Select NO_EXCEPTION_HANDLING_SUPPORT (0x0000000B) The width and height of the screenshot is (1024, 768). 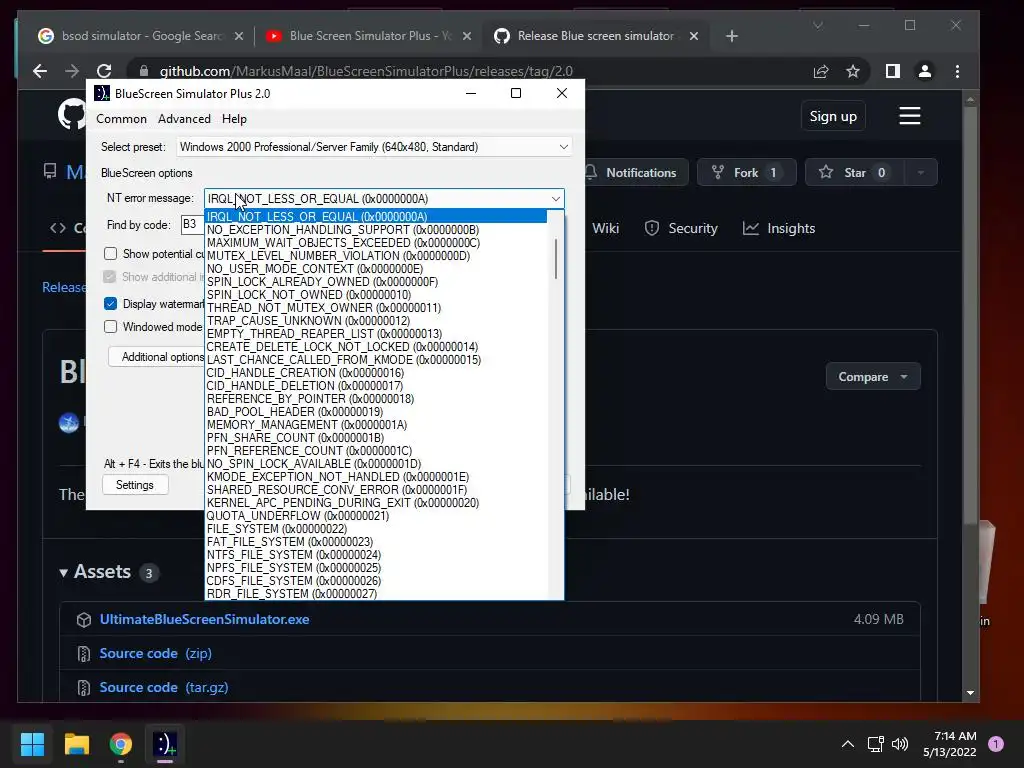tap(376, 230)
